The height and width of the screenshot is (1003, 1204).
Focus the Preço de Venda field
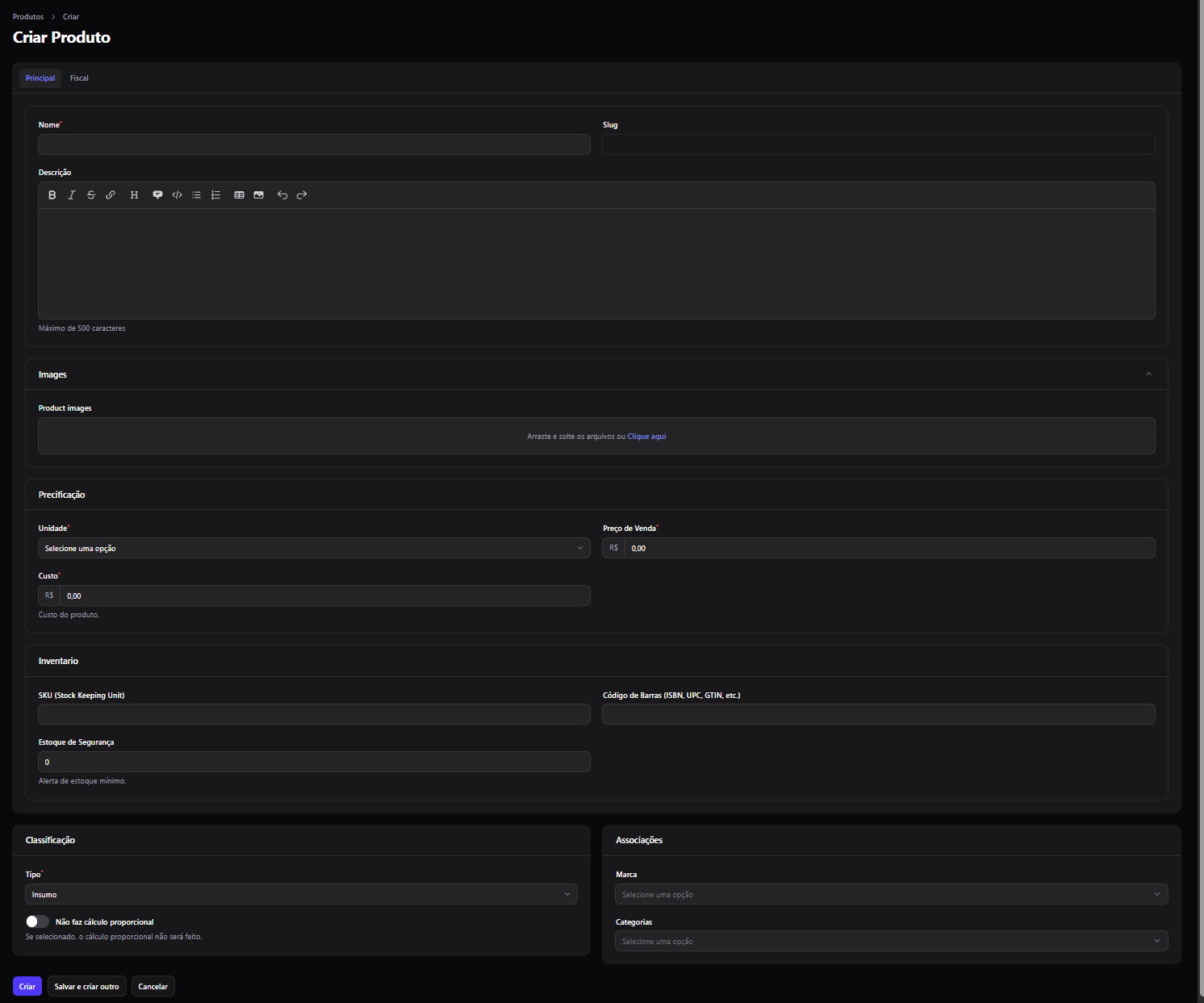coord(889,548)
